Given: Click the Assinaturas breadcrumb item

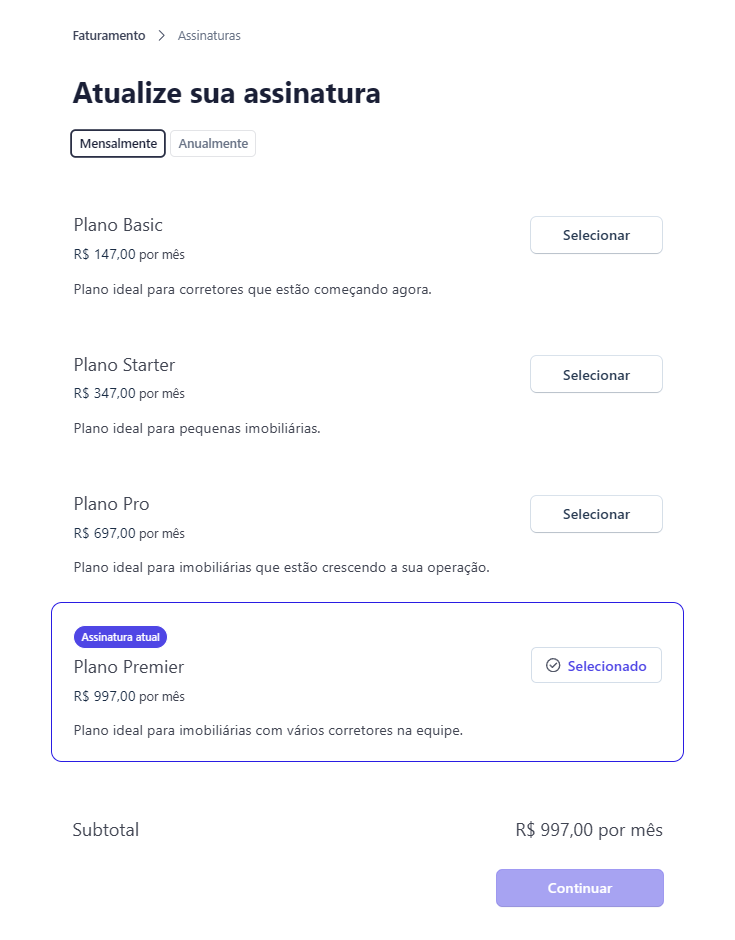Looking at the screenshot, I should coord(209,36).
